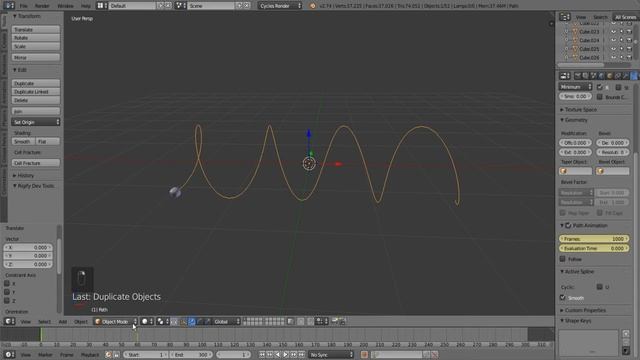Open the timeline Playback menu

point(90,355)
